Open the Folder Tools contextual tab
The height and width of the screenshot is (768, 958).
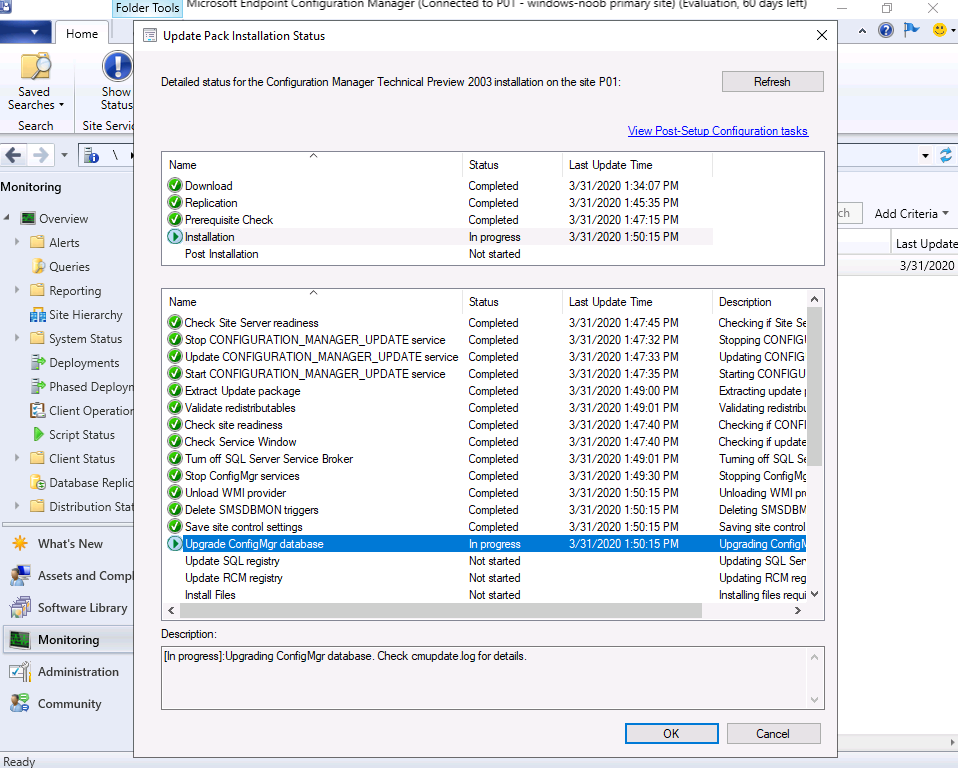147,8
